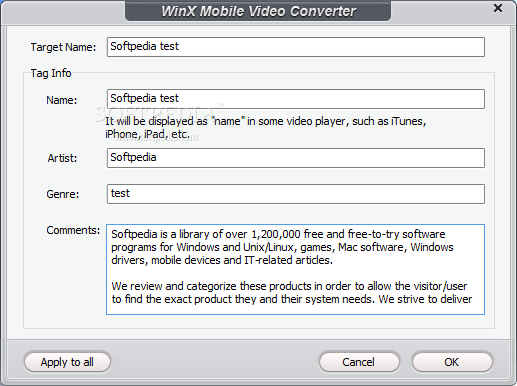Click the "Tag Info" group label
The image size is (517, 386).
[51, 73]
